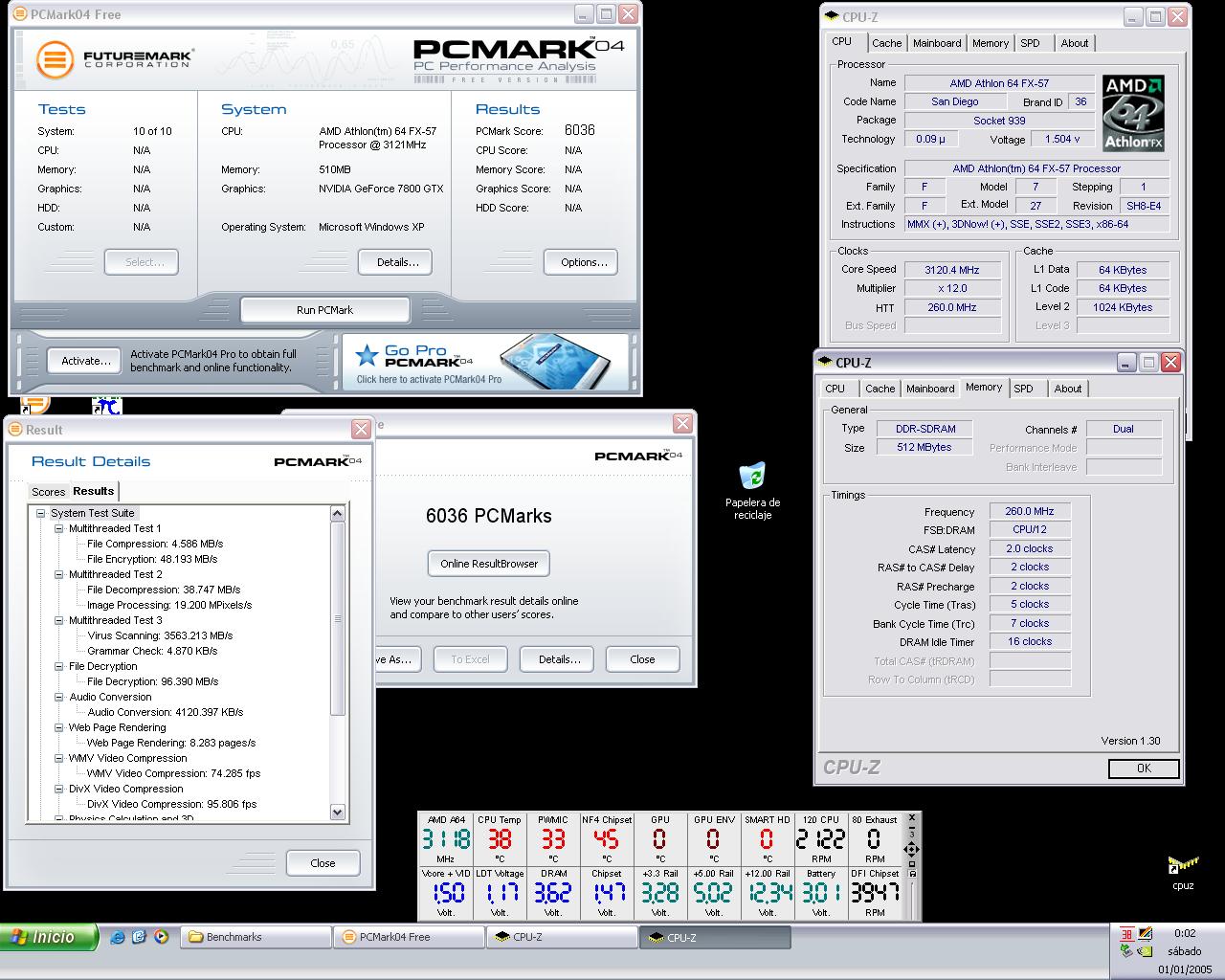Click the Outlook Express quick launch icon
Screen dimensions: 1225x980
139,937
